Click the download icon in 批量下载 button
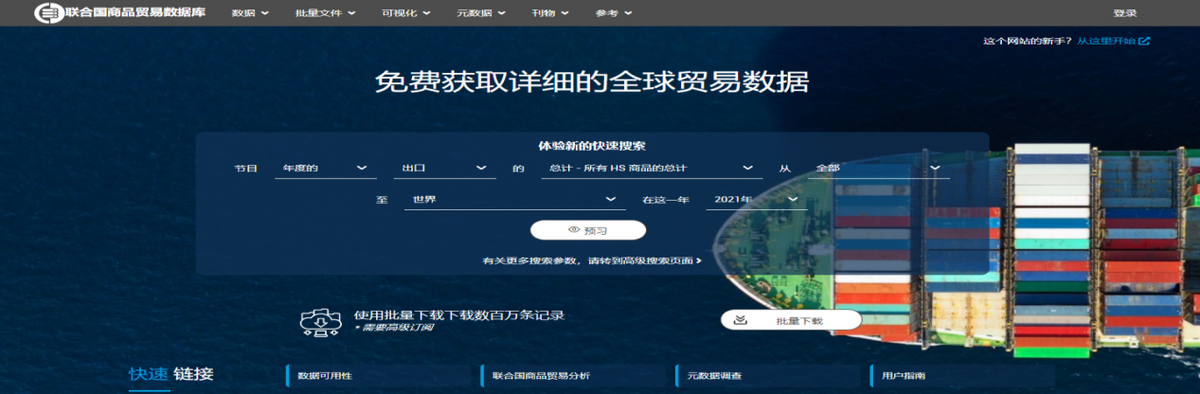1200x394 pixels. point(740,320)
